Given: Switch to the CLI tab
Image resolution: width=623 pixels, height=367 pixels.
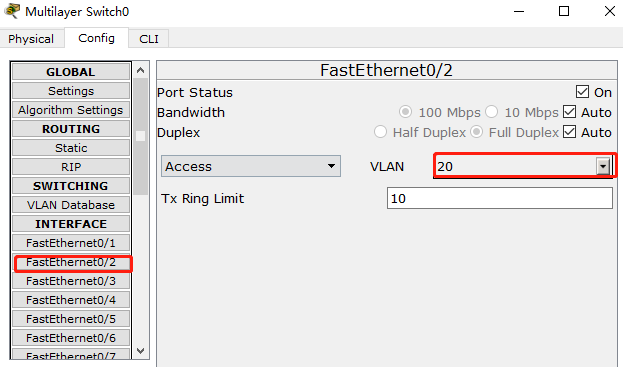Looking at the screenshot, I should coord(149,39).
